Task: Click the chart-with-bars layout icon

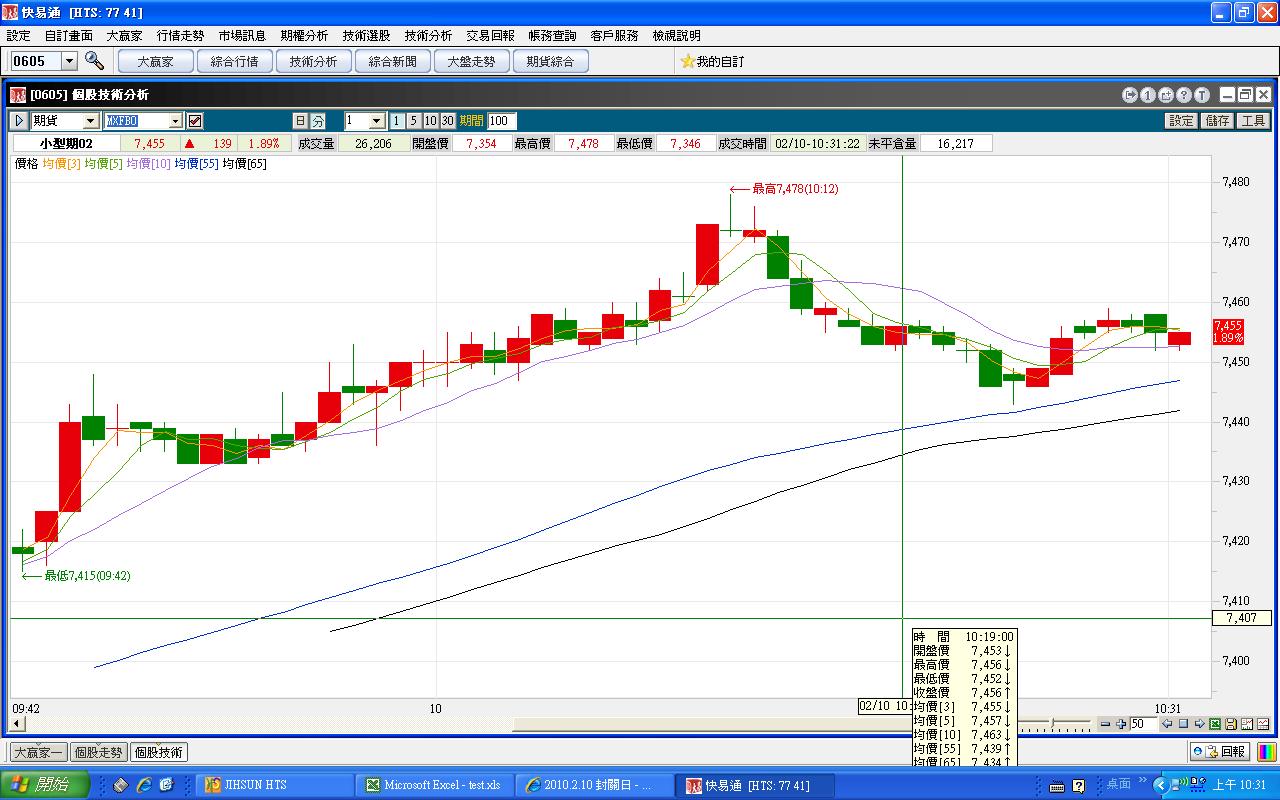Action: [x=1247, y=724]
